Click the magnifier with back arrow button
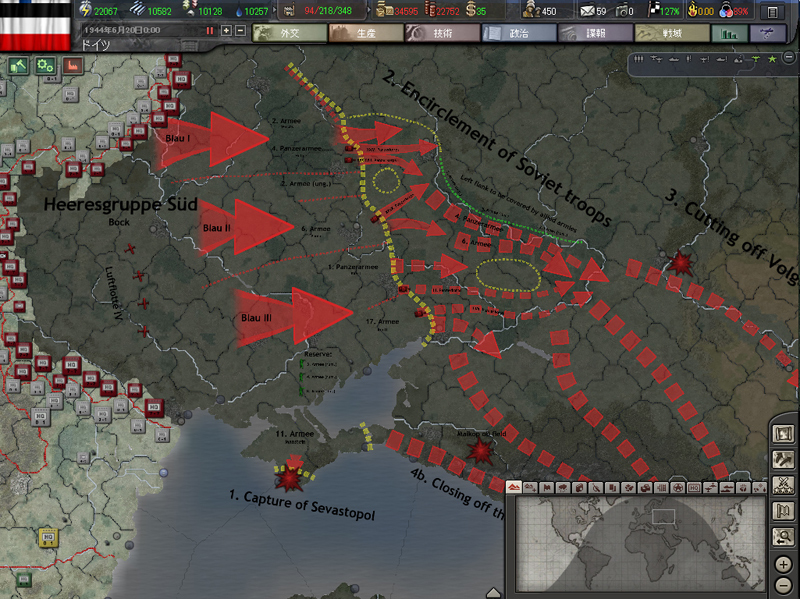Image resolution: width=800 pixels, height=599 pixels. click(x=783, y=537)
